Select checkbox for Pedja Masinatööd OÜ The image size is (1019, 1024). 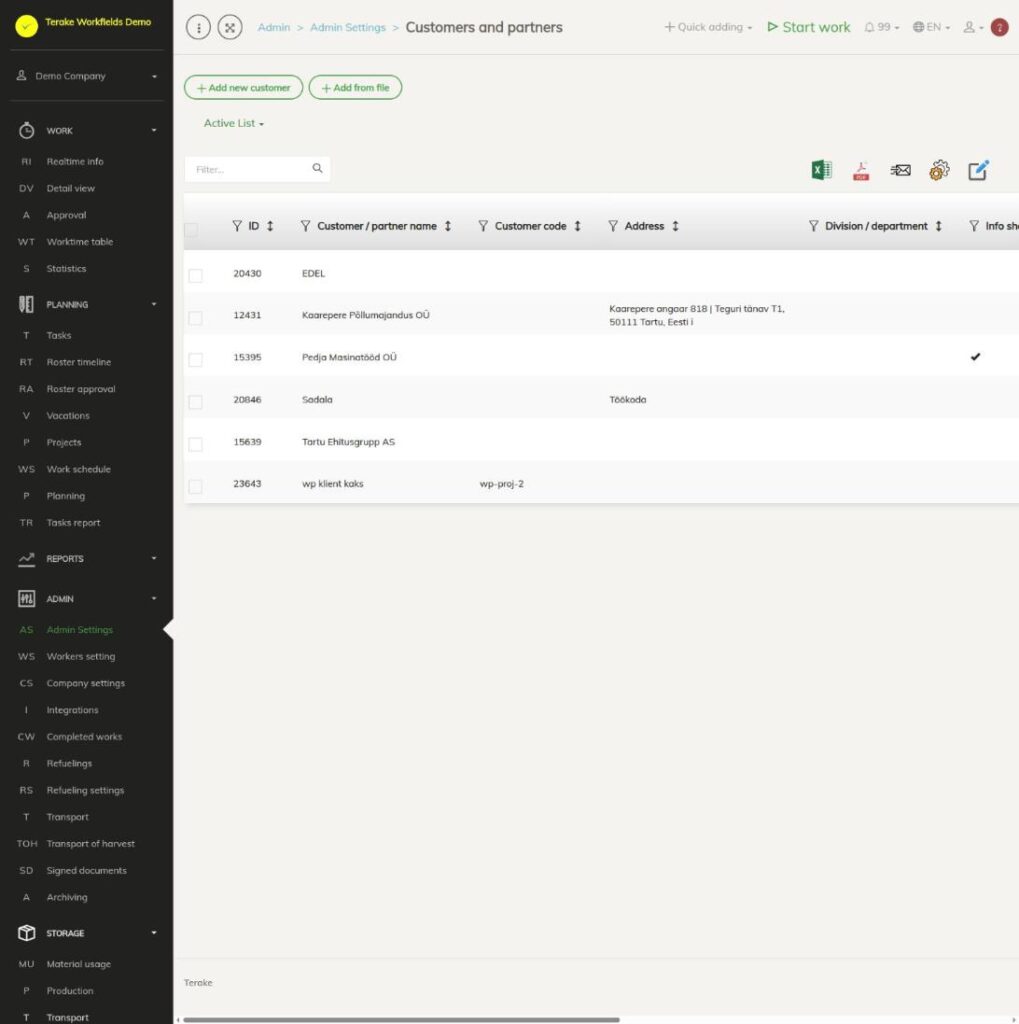coord(195,360)
